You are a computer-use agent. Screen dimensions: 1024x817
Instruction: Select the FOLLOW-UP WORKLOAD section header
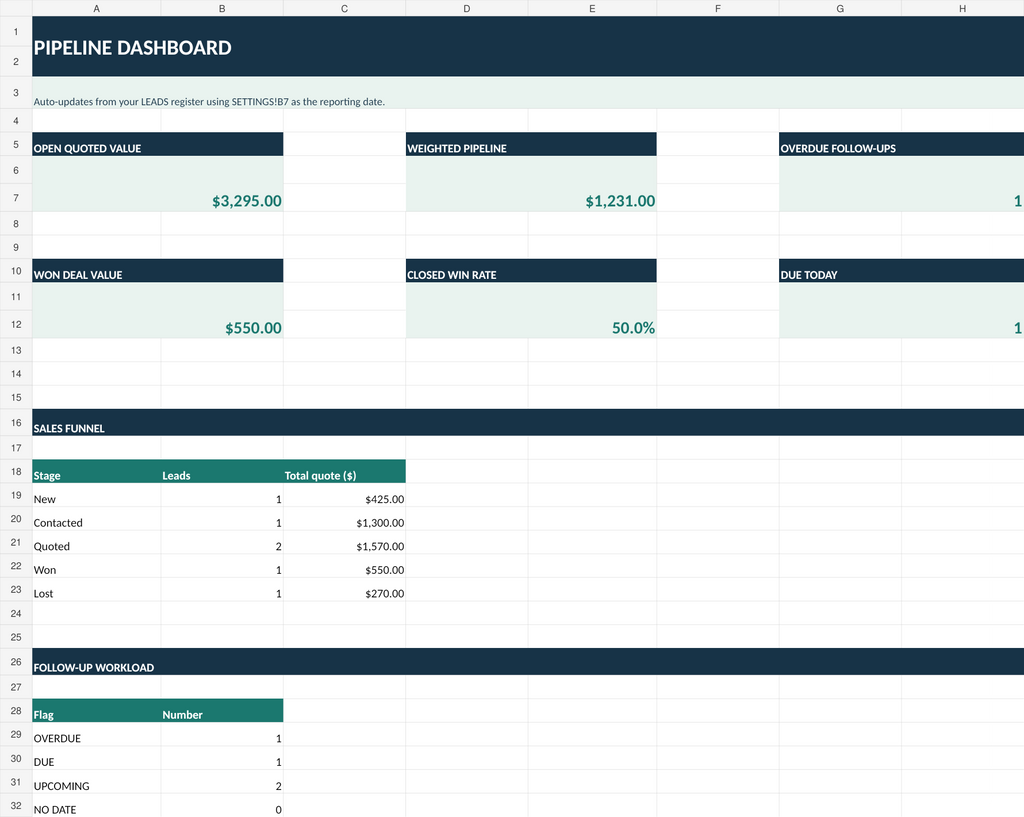click(528, 662)
